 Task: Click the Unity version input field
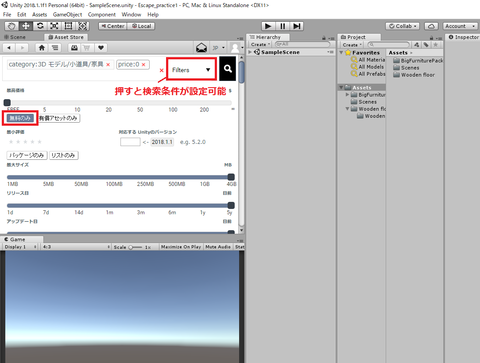point(130,142)
